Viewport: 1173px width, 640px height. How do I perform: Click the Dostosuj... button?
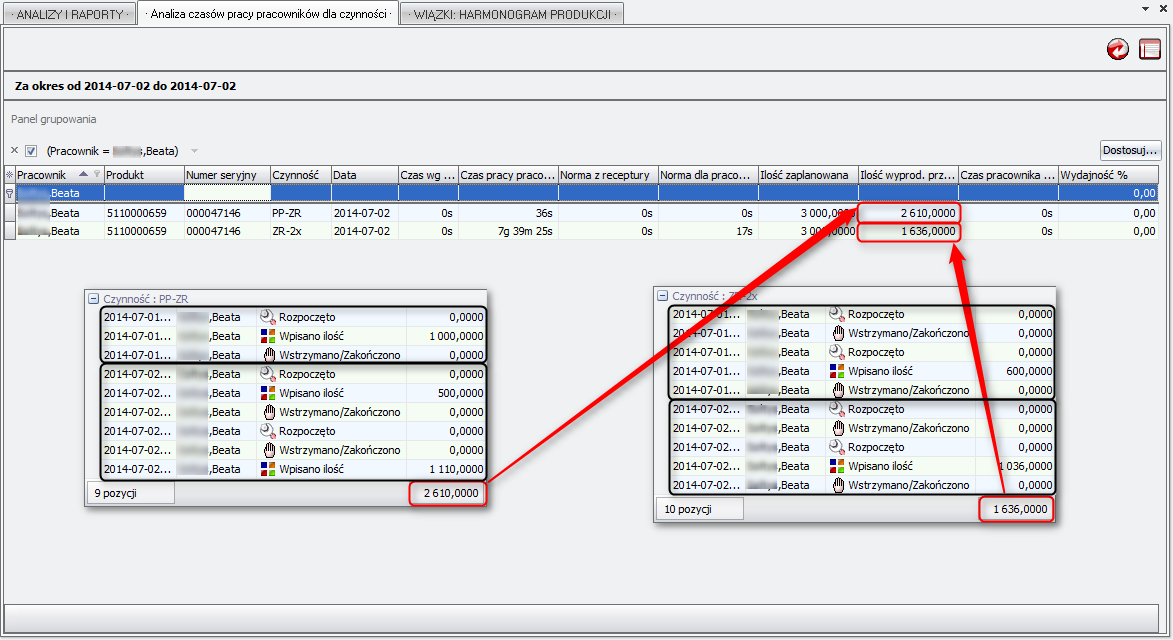1131,150
